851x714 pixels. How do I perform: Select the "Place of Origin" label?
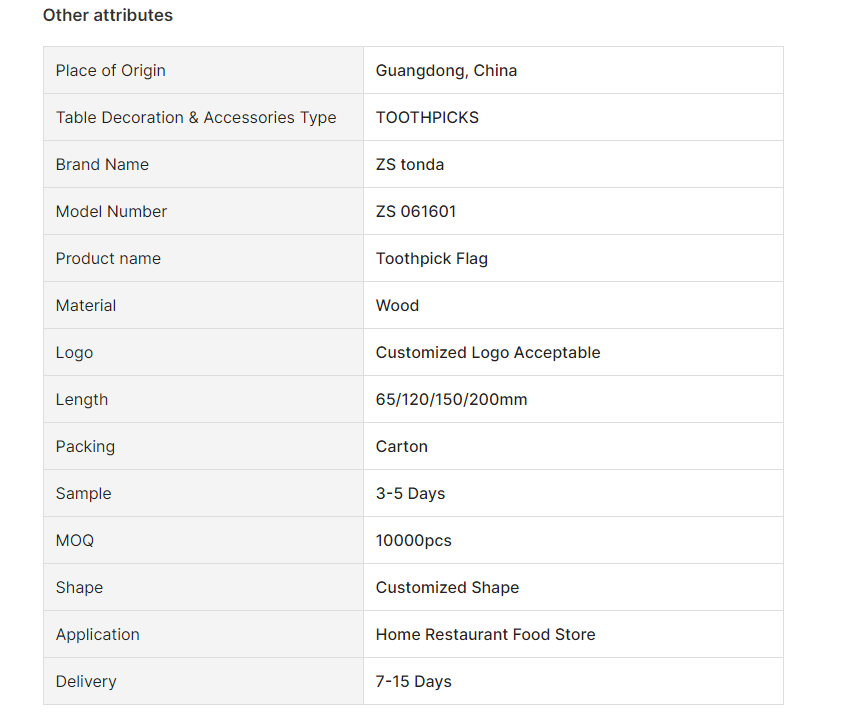pos(111,70)
